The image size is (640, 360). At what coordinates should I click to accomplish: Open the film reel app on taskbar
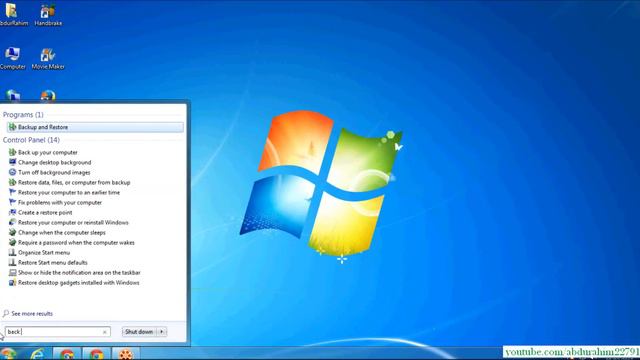pyautogui.click(x=126, y=353)
